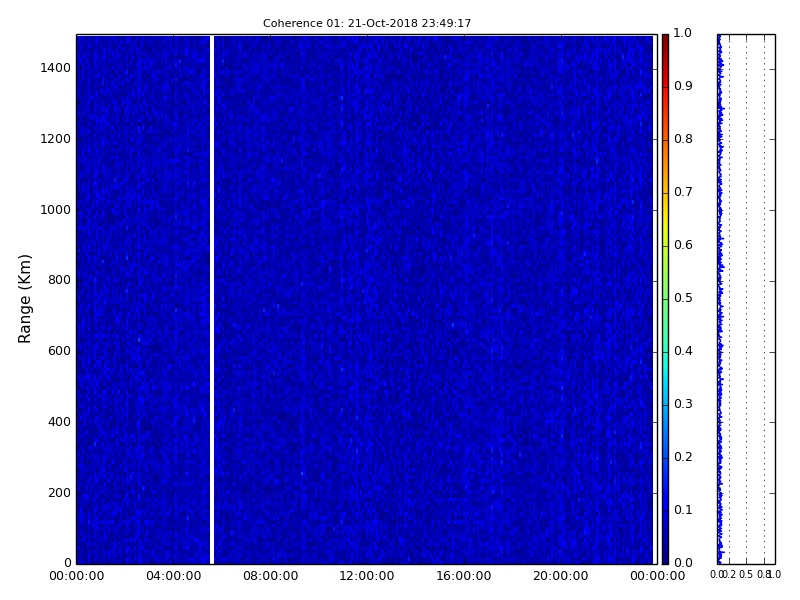This screenshot has width=800, height=600.
Task: Click the 04:00:00 time tick label
Action: [x=173, y=576]
